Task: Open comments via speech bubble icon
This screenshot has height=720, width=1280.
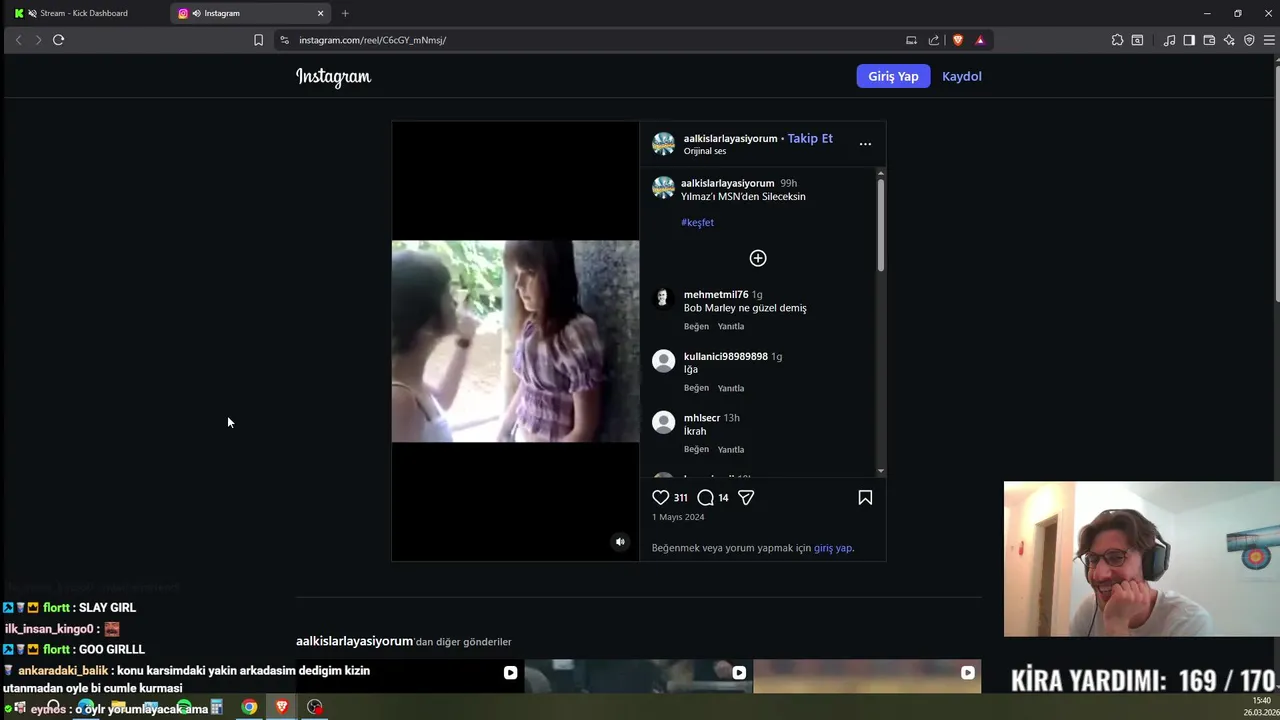Action: (x=705, y=497)
